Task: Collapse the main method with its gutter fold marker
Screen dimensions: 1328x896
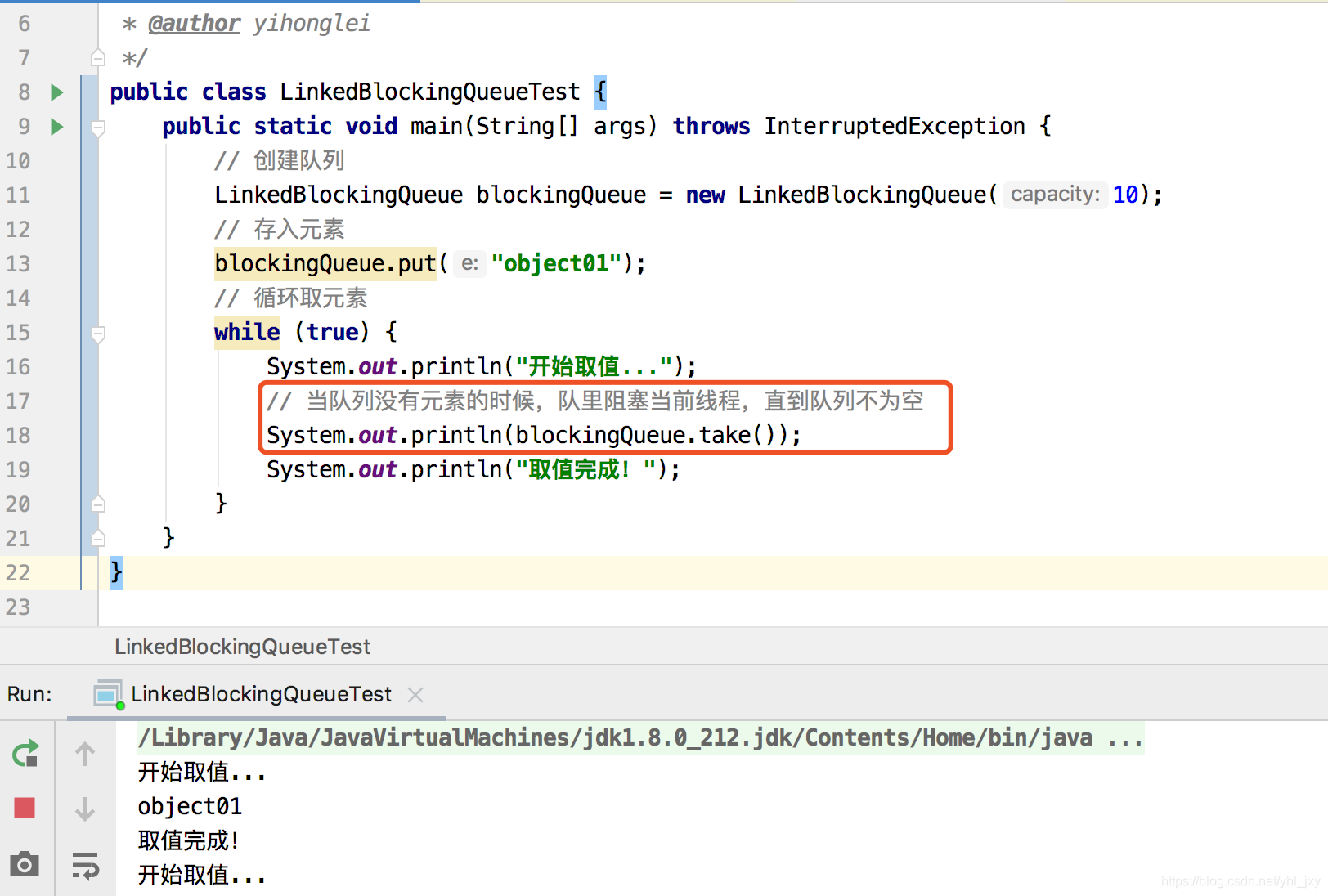Action: (x=98, y=128)
